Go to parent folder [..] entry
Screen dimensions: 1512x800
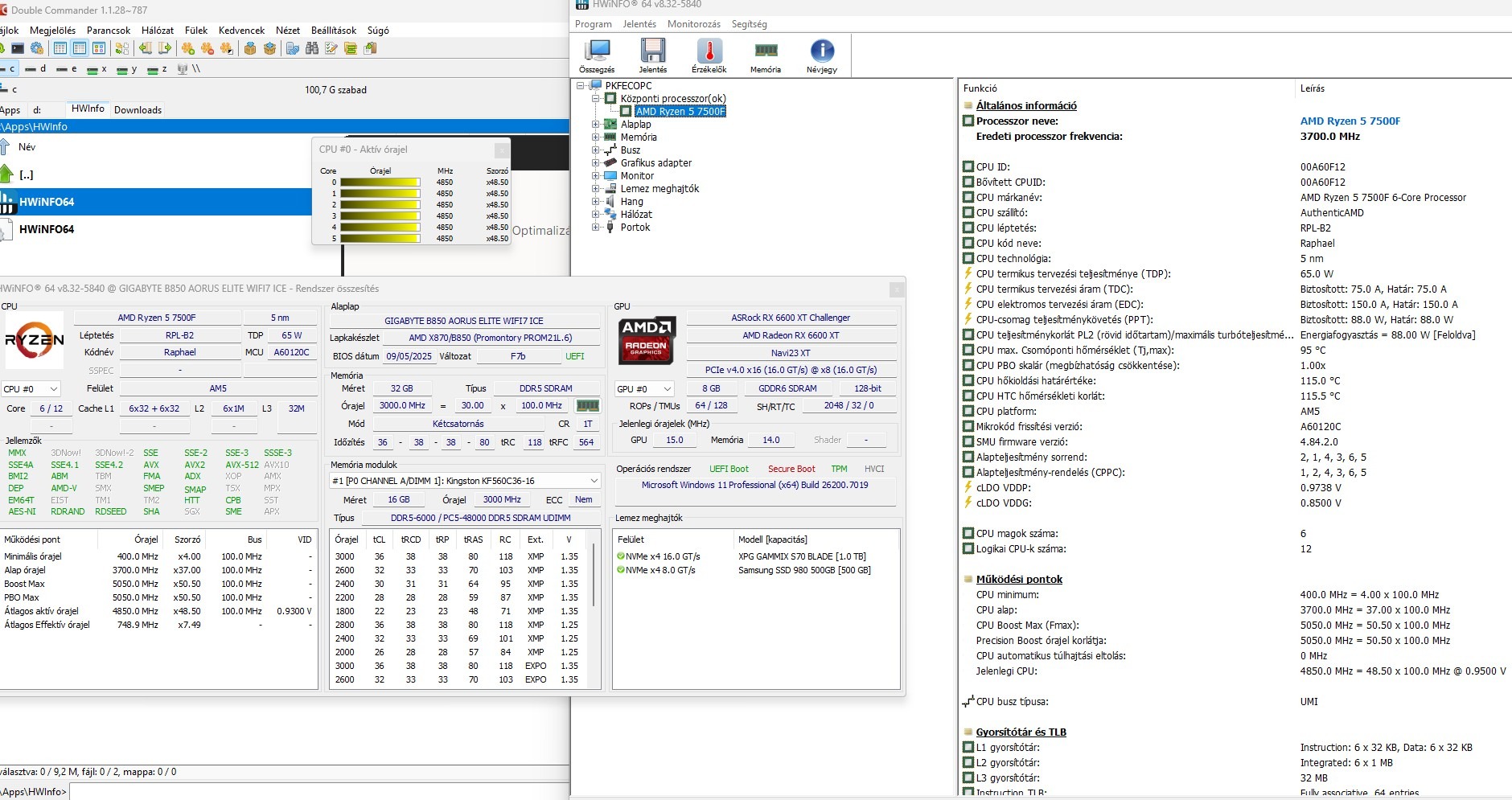[27, 174]
